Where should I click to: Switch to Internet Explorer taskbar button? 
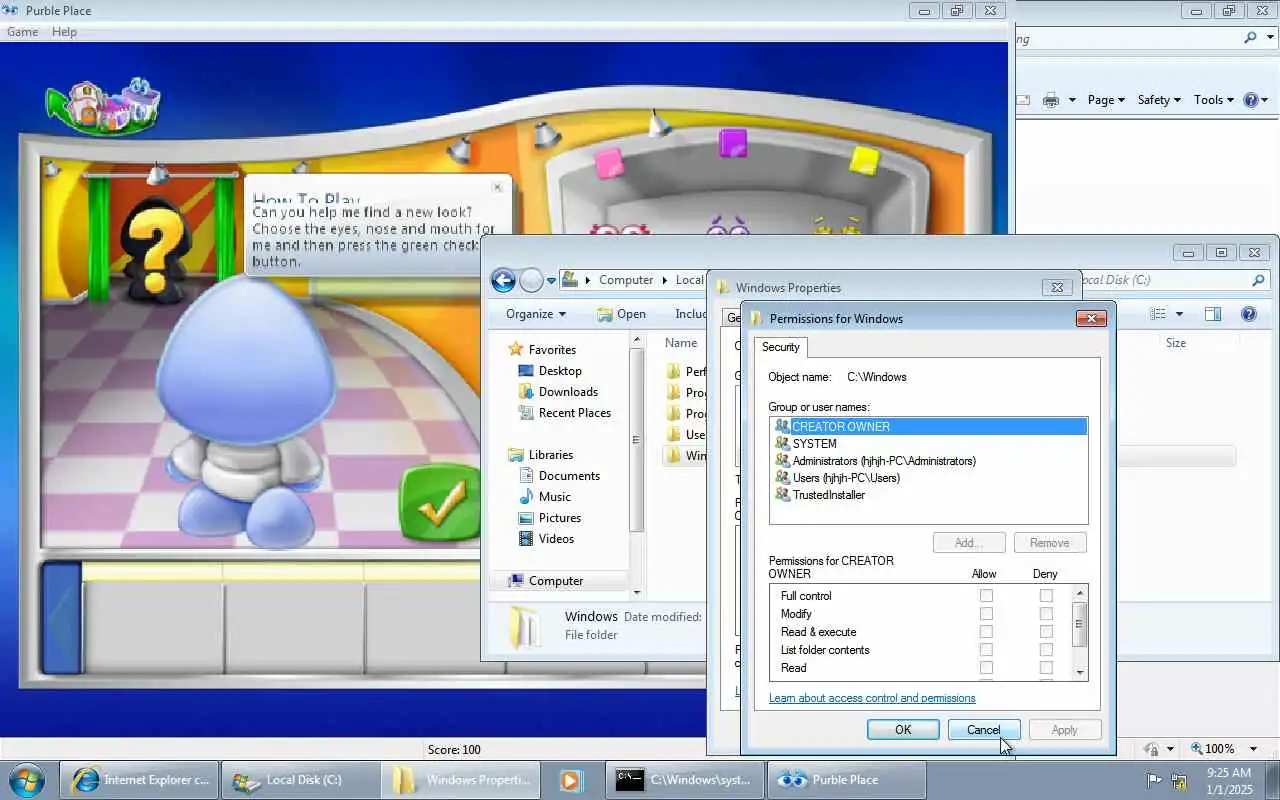click(139, 780)
